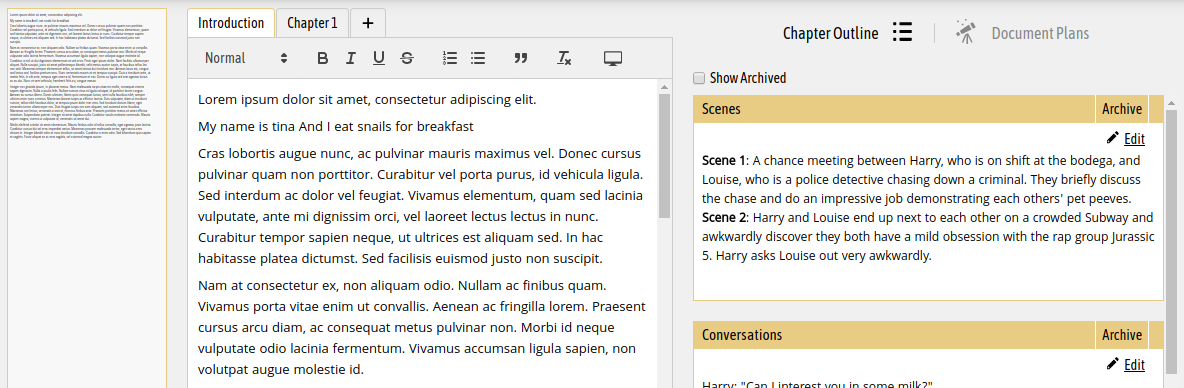1184x388 pixels.
Task: Clear text formatting
Action: pyautogui.click(x=563, y=58)
